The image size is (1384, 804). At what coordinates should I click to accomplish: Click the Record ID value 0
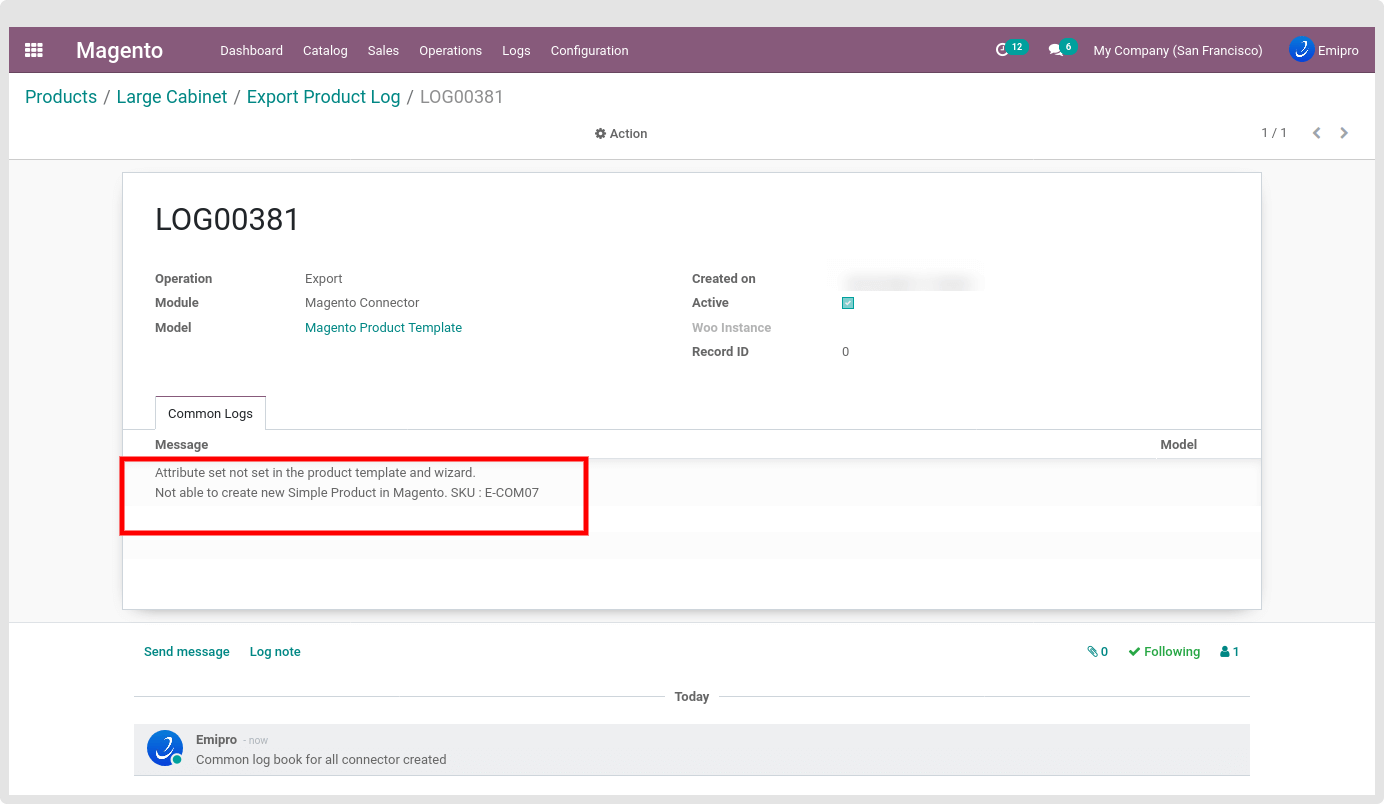[845, 352]
